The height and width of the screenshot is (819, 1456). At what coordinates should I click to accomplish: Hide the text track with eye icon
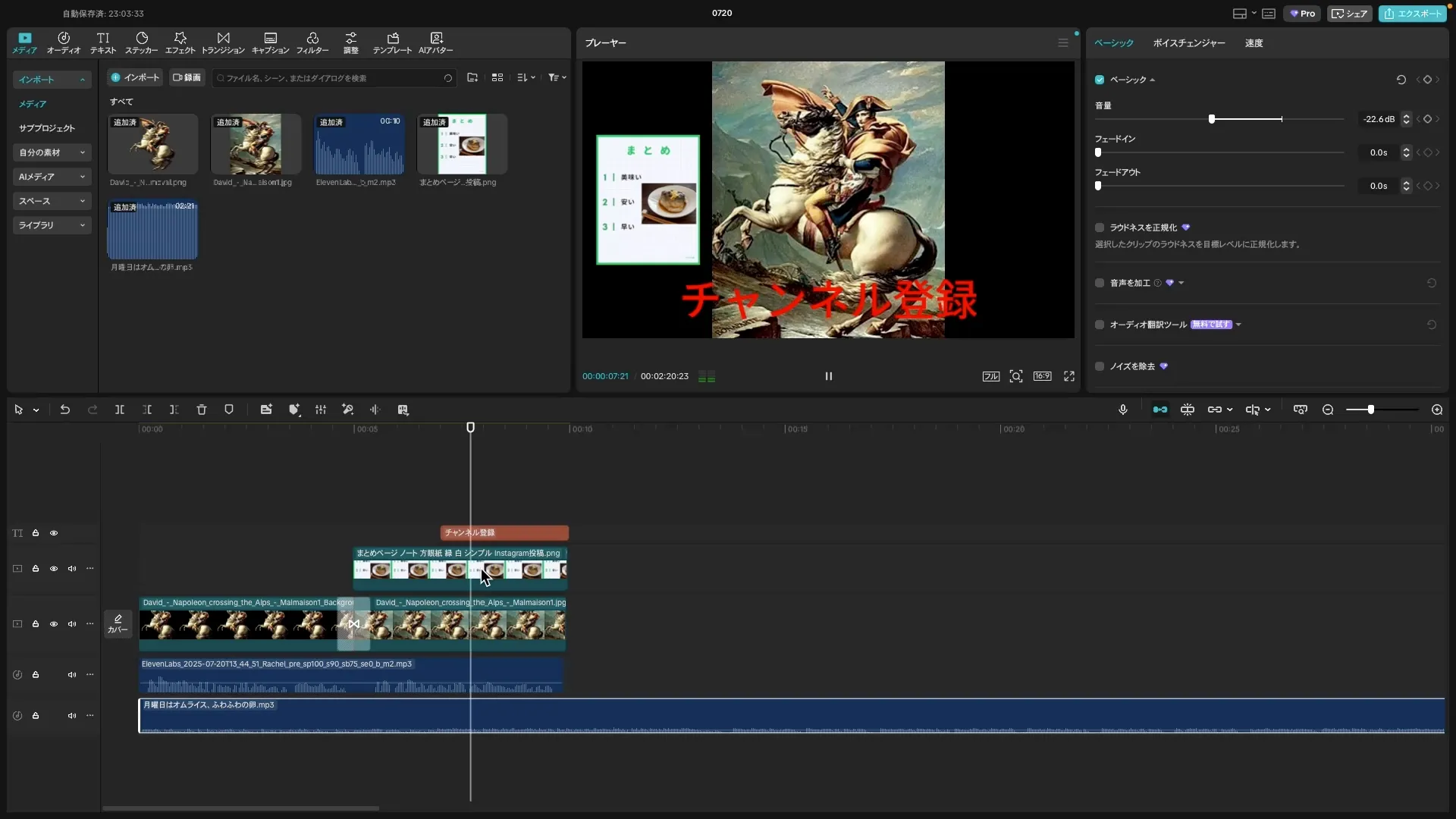54,533
